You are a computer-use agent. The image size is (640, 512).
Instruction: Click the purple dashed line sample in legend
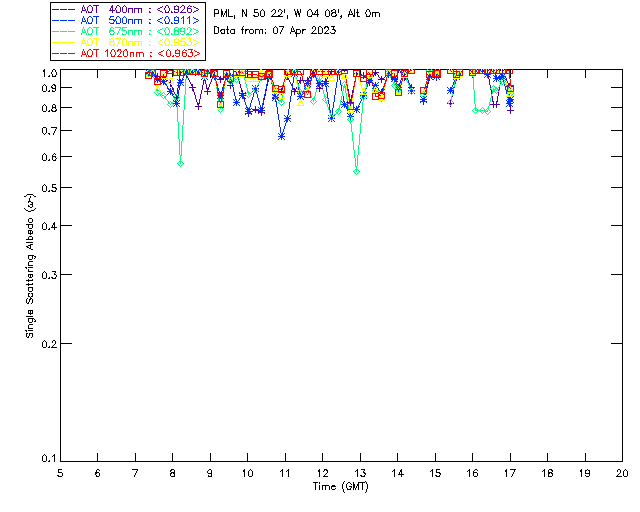point(64,9)
